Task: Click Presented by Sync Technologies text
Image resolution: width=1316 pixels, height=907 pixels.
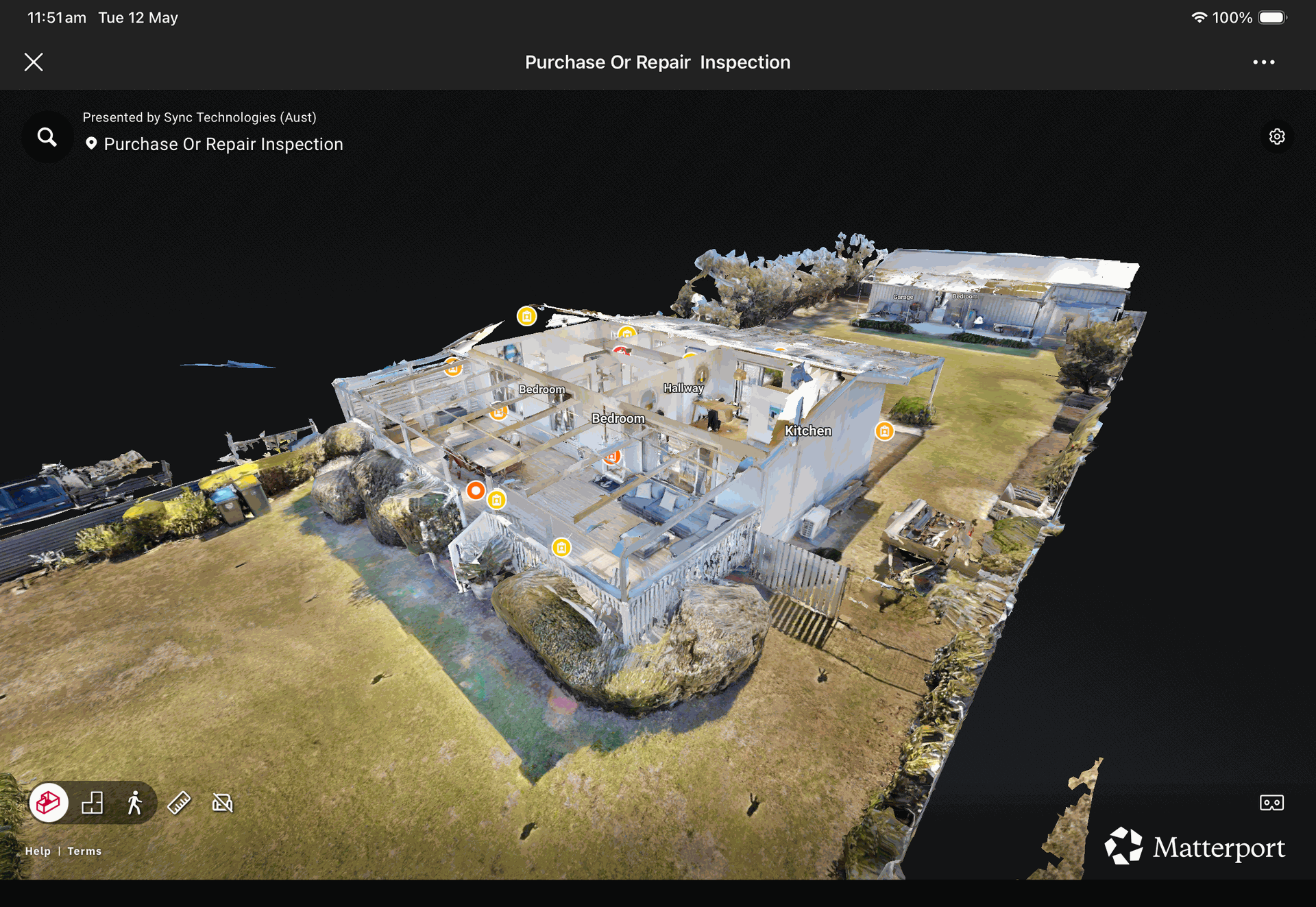Action: tap(199, 117)
